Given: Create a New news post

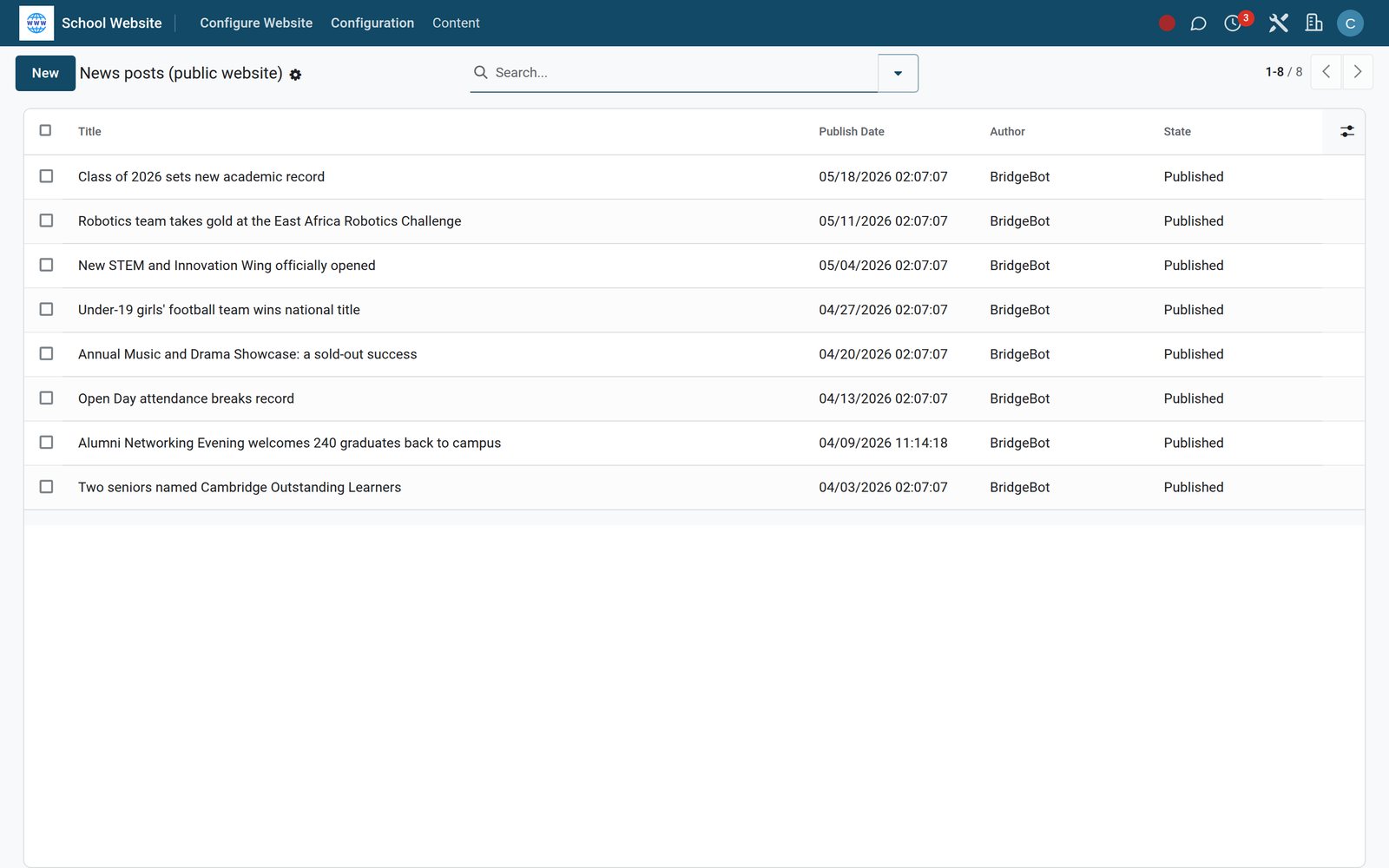Looking at the screenshot, I should pos(45,73).
